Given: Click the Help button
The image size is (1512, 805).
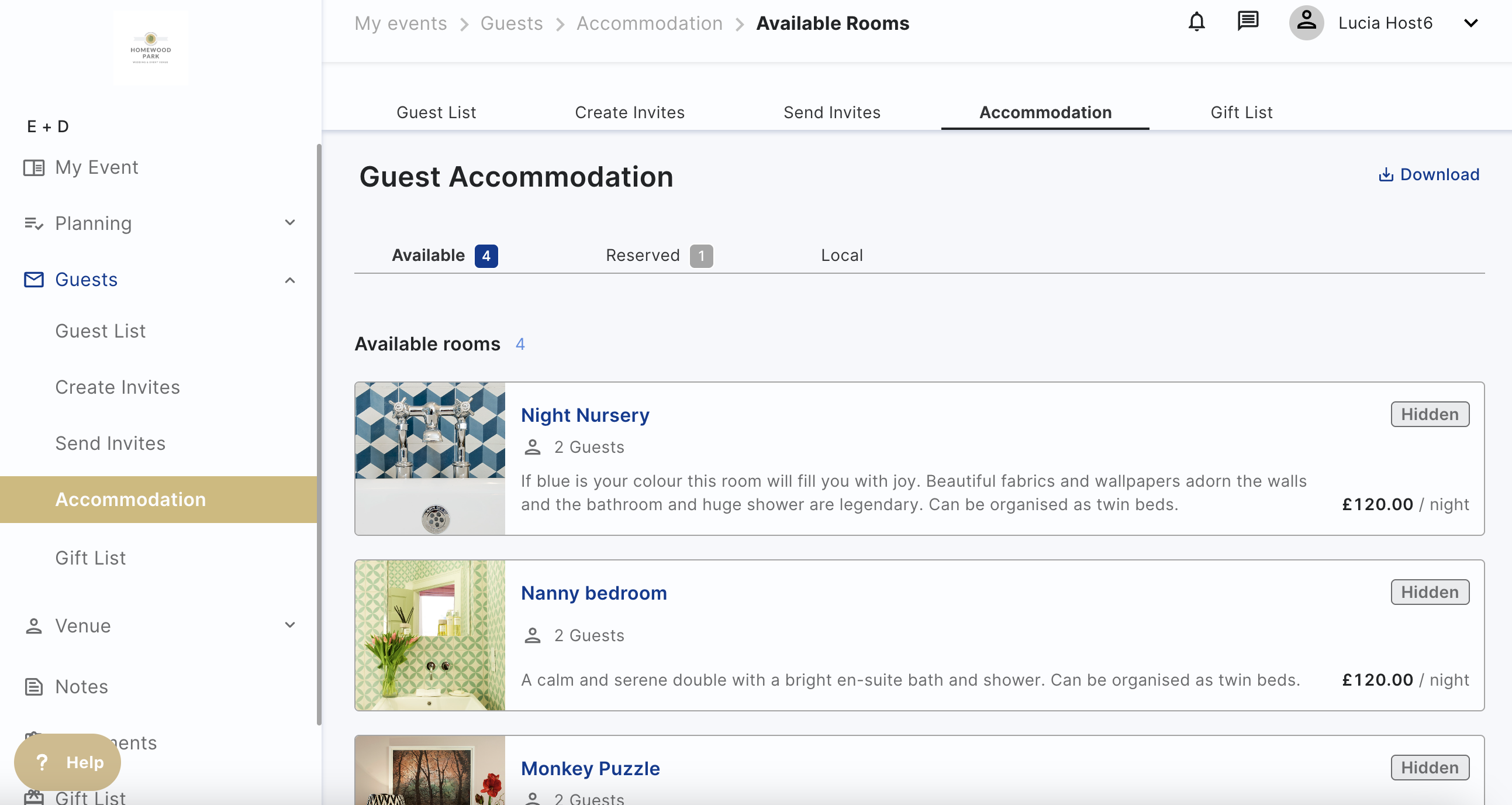Looking at the screenshot, I should point(67,762).
